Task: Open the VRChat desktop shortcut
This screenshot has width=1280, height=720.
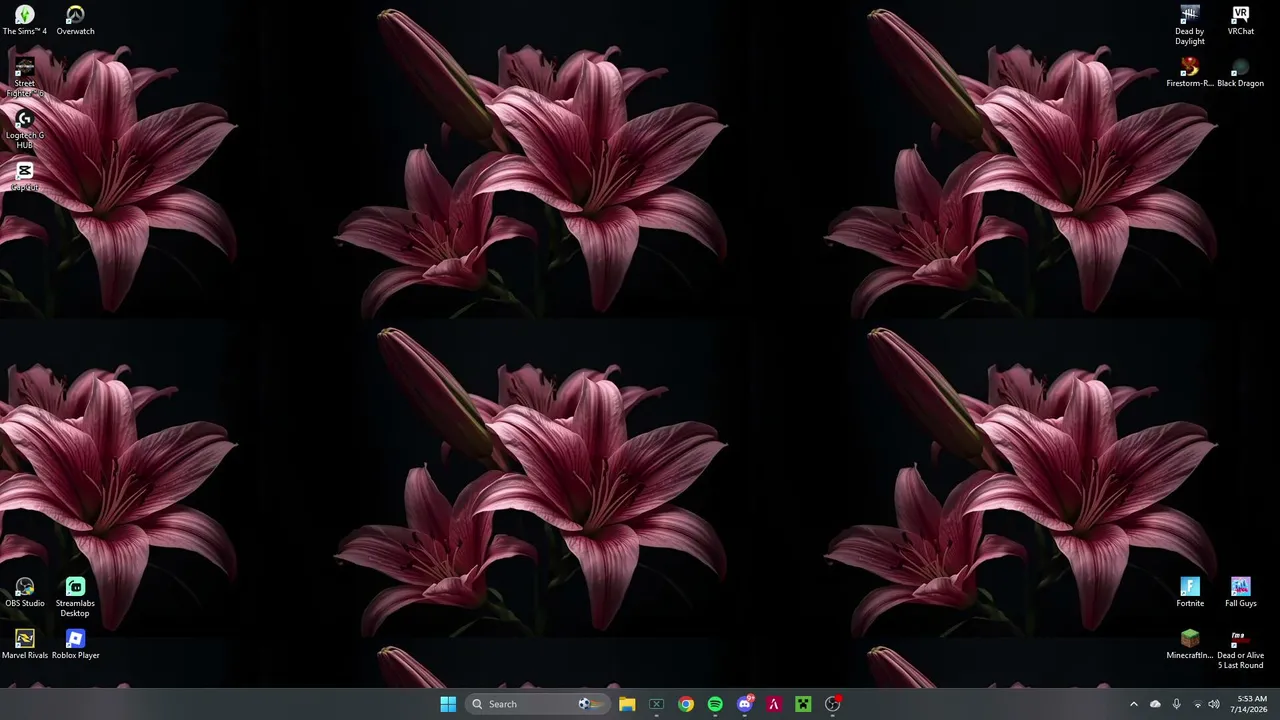Action: [x=1241, y=21]
